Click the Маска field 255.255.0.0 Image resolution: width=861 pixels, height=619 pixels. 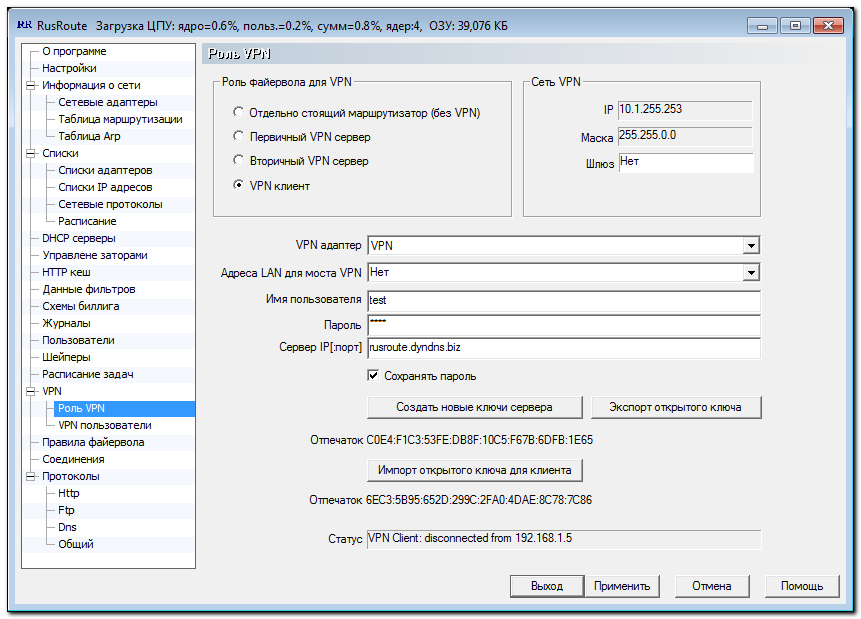(685, 136)
